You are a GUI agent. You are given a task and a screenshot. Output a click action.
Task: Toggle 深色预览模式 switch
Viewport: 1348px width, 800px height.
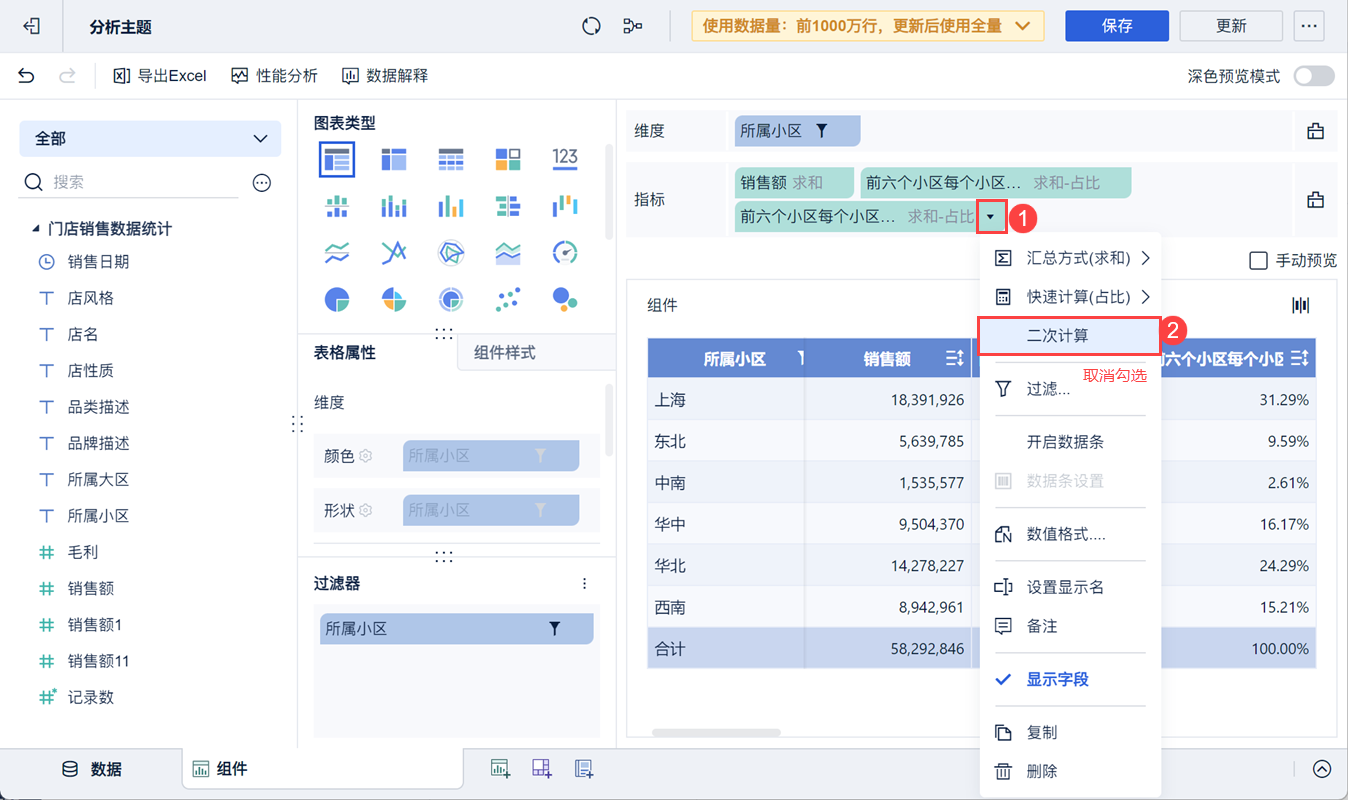pyautogui.click(x=1314, y=76)
